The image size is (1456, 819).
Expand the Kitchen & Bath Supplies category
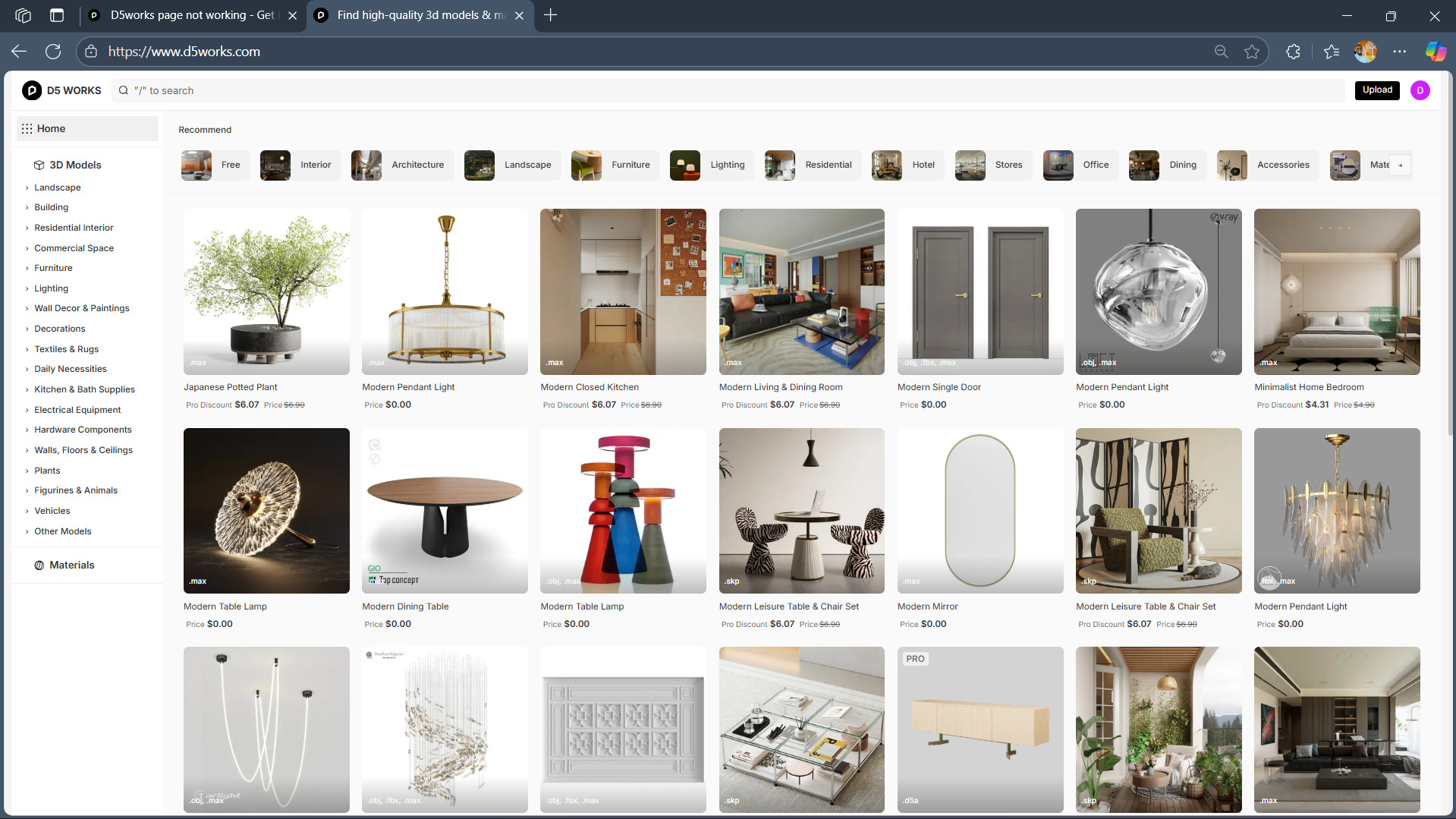pos(27,389)
